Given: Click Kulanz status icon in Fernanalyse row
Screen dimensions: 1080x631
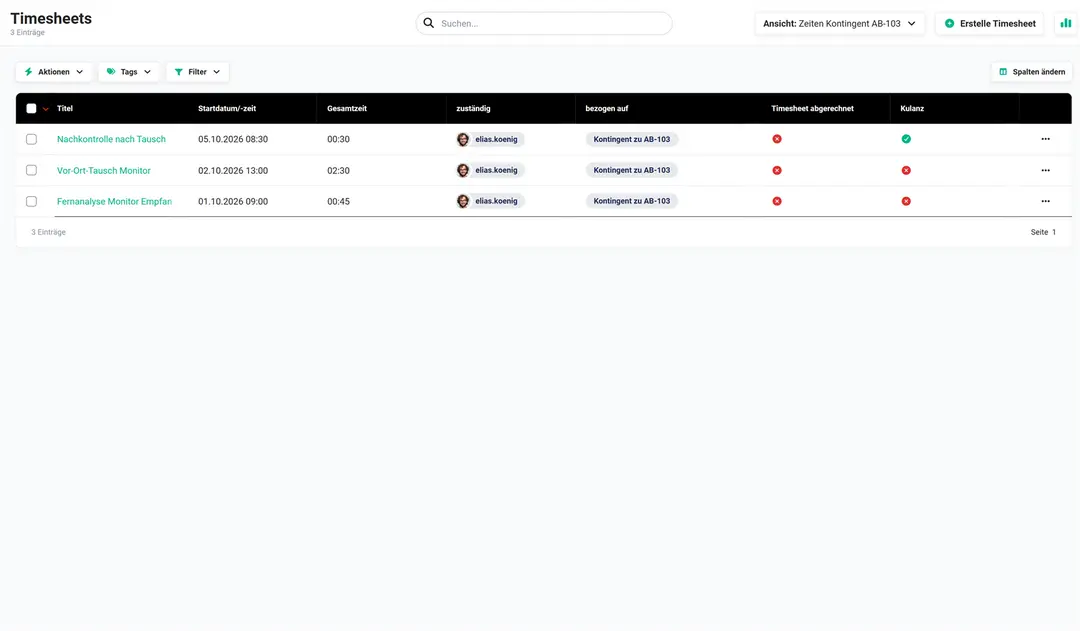Looking at the screenshot, I should [906, 201].
